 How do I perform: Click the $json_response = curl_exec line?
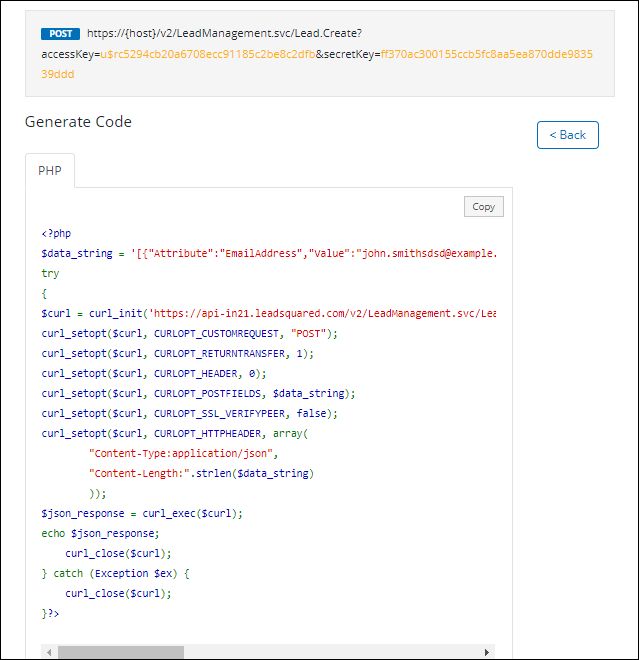pyautogui.click(x=142, y=513)
